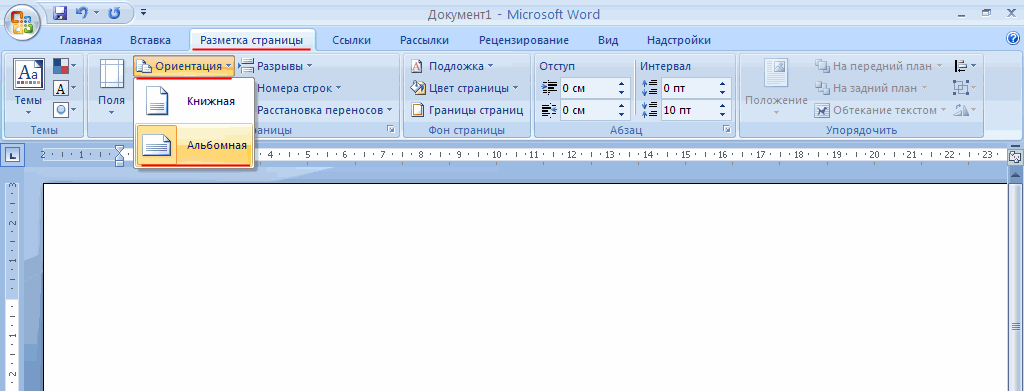Open the Номера строк dropdown
This screenshot has height=391, width=1024.
[298, 88]
